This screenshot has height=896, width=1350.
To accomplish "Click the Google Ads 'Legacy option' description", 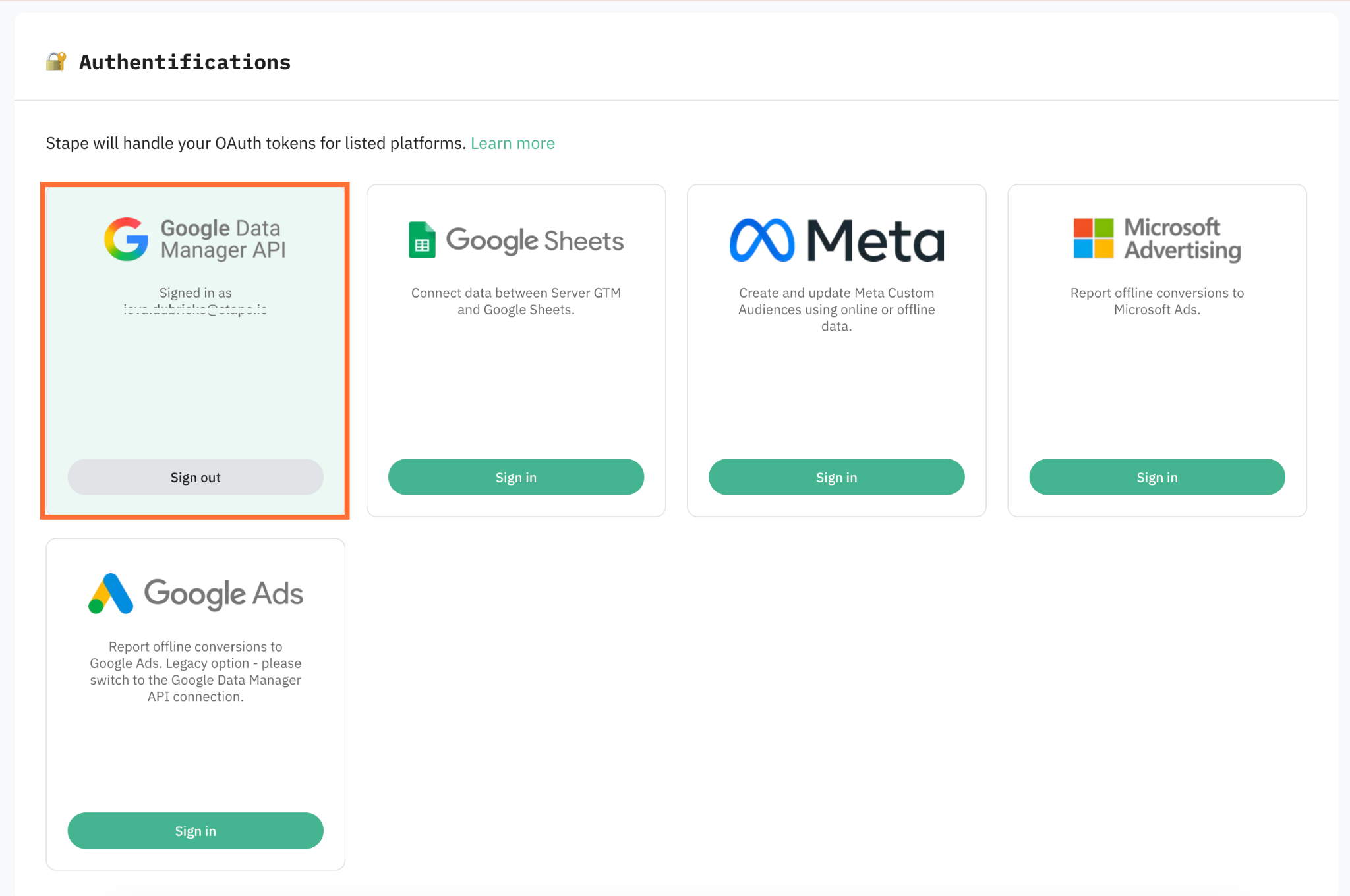I will 196,671.
